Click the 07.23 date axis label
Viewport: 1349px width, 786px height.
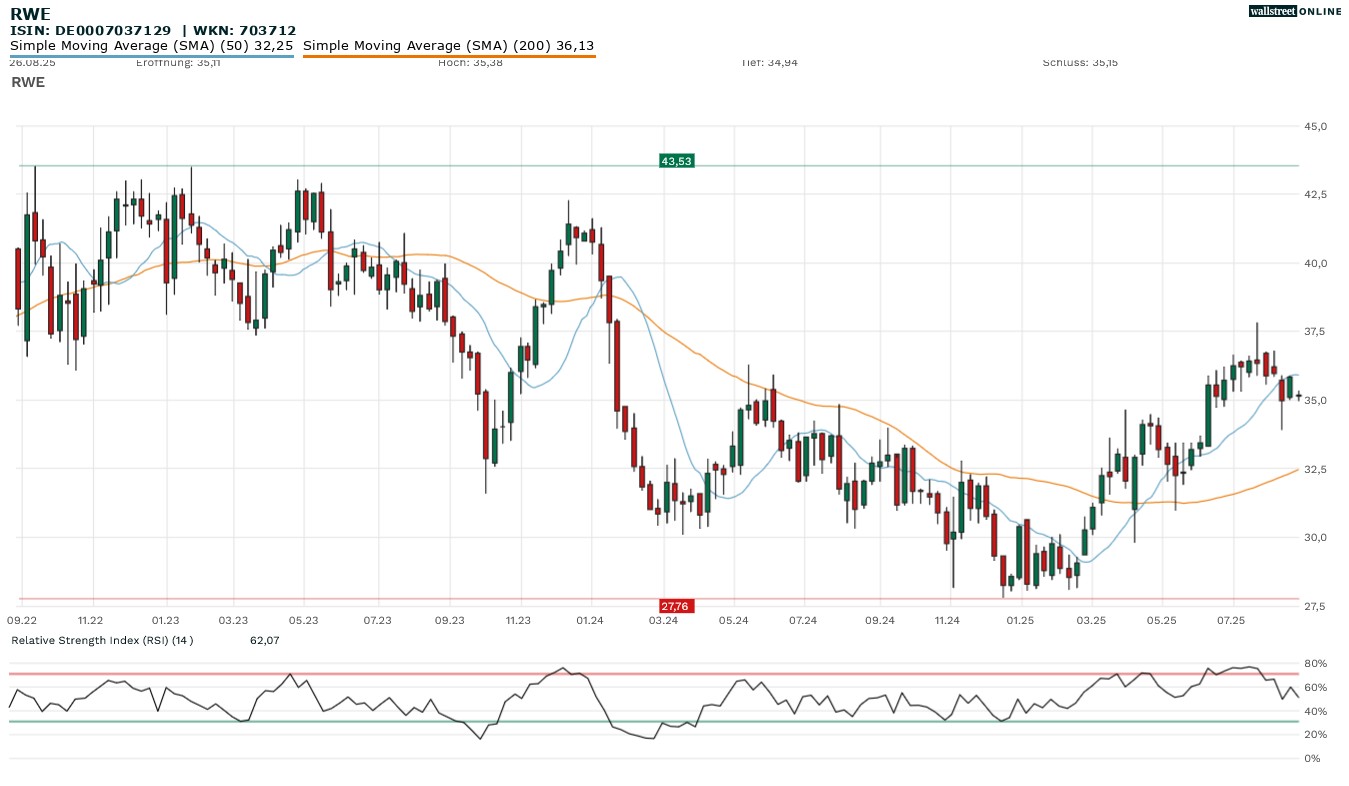377,620
